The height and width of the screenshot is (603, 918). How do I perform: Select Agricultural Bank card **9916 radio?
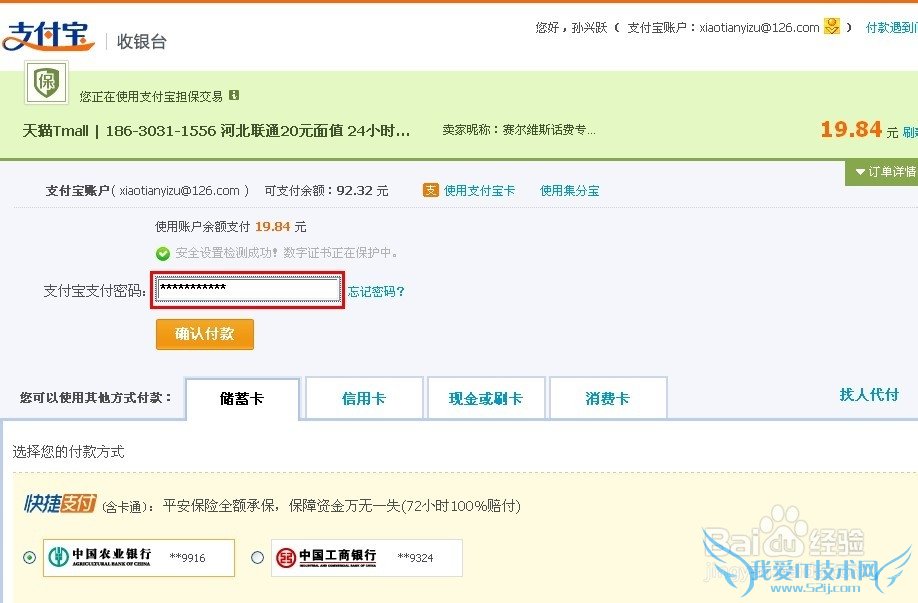(x=29, y=557)
